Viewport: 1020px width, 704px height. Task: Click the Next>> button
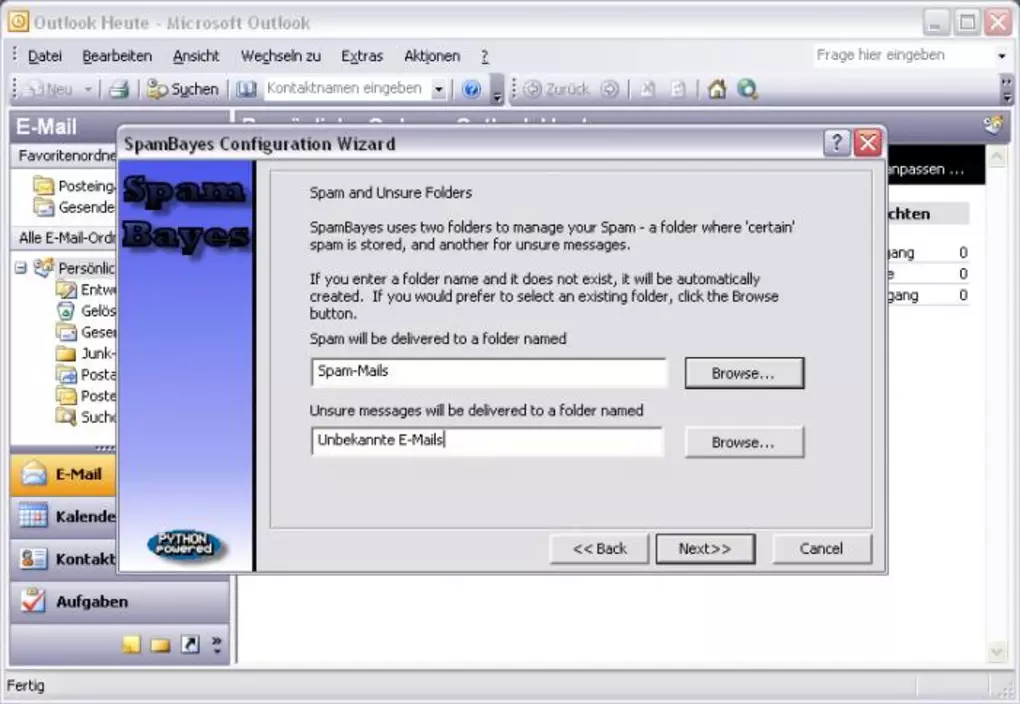pos(704,548)
